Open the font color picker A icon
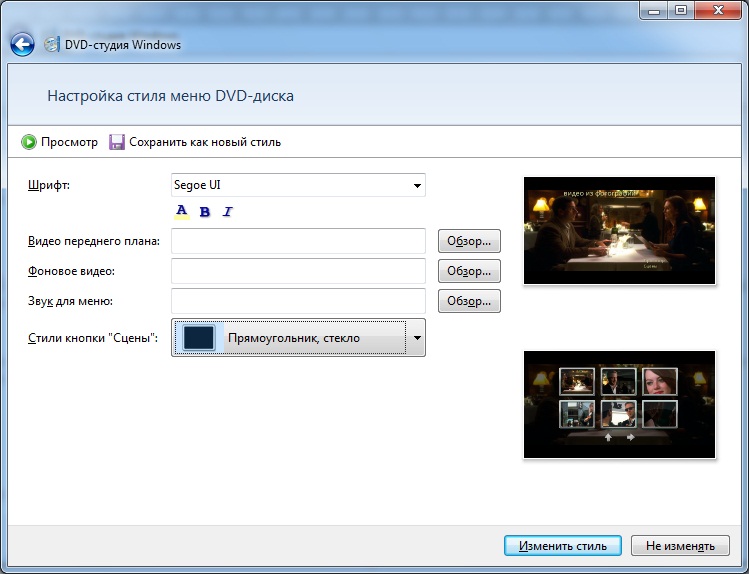 tap(182, 212)
